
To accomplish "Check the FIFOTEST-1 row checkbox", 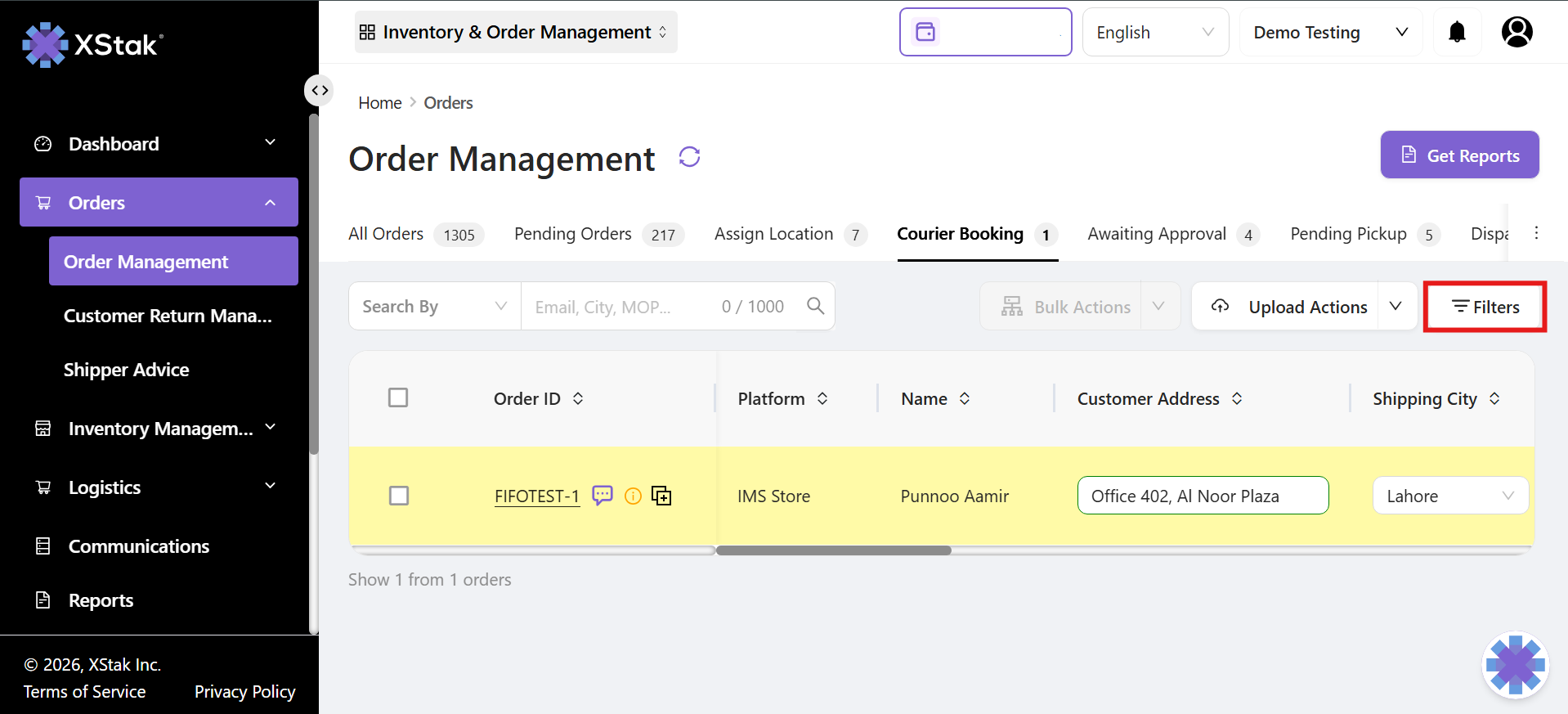I will point(398,496).
